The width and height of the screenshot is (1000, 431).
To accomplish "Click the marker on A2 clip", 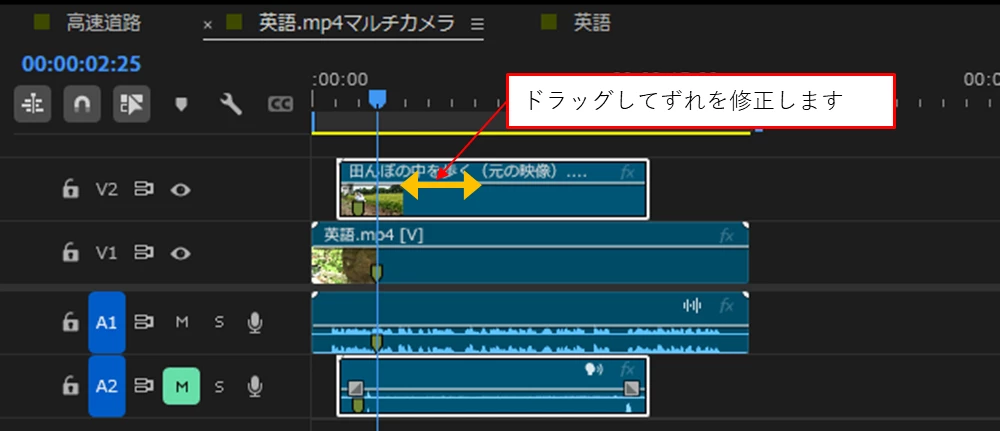I will coord(358,405).
